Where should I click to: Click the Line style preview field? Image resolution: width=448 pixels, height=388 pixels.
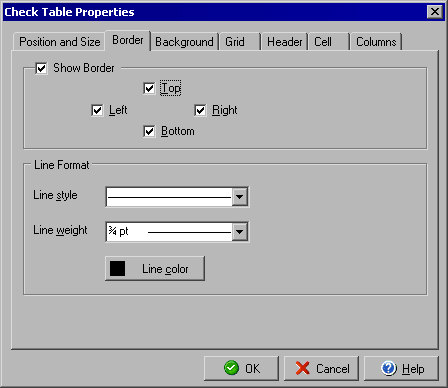(x=169, y=197)
